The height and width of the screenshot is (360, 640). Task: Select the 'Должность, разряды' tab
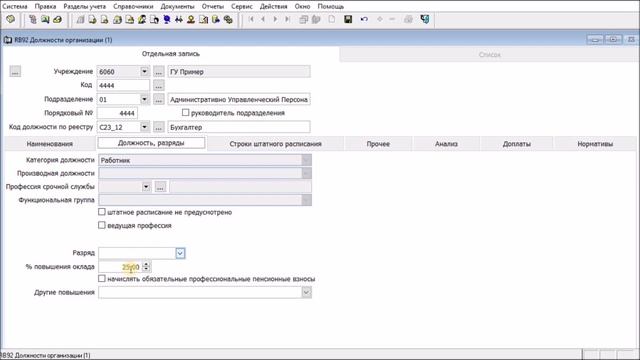[x=151, y=143]
